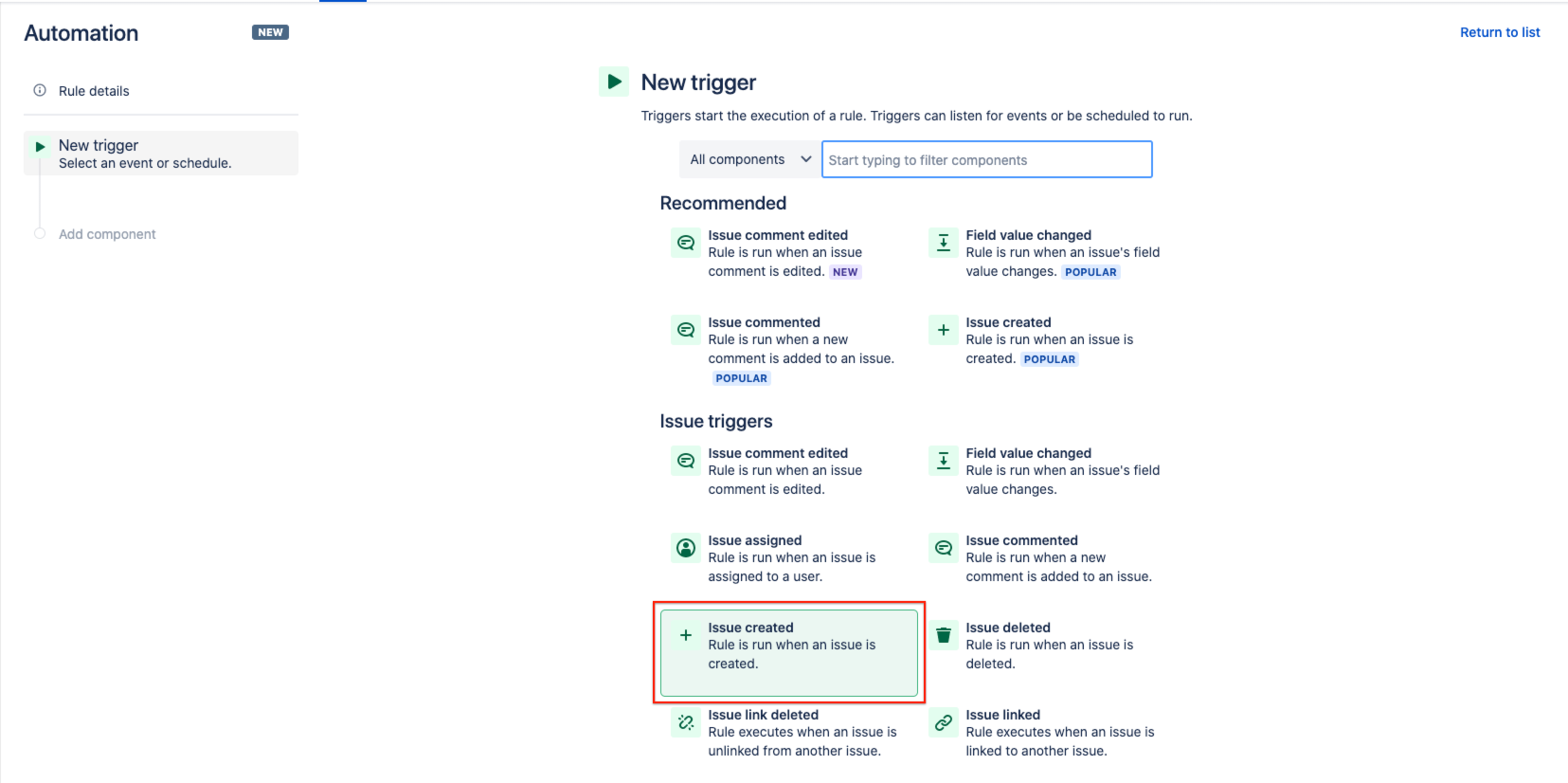Click the info icon next to Rule details
1568x783 pixels.
[39, 89]
